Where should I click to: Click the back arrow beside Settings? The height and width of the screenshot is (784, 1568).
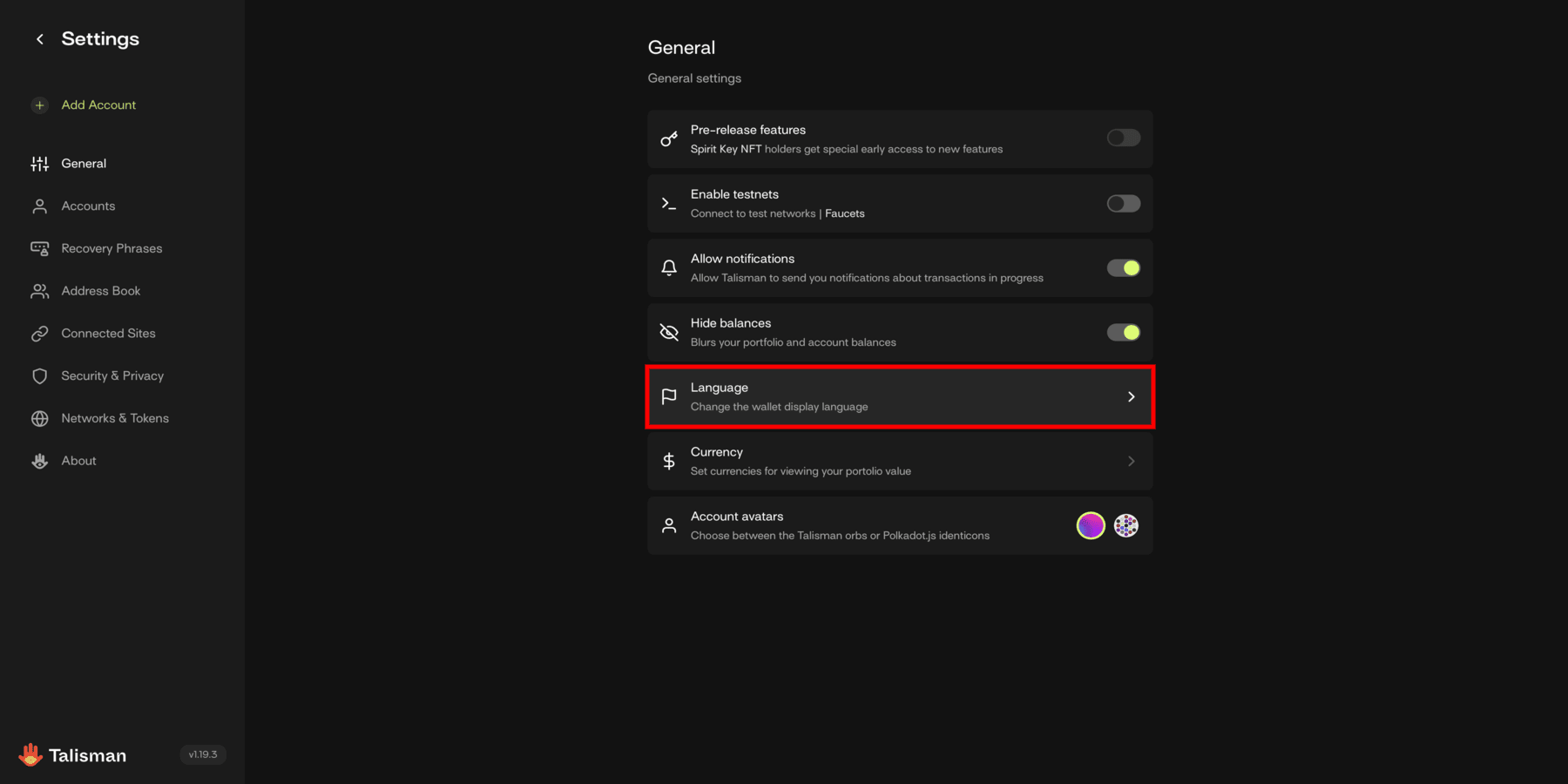tap(40, 39)
